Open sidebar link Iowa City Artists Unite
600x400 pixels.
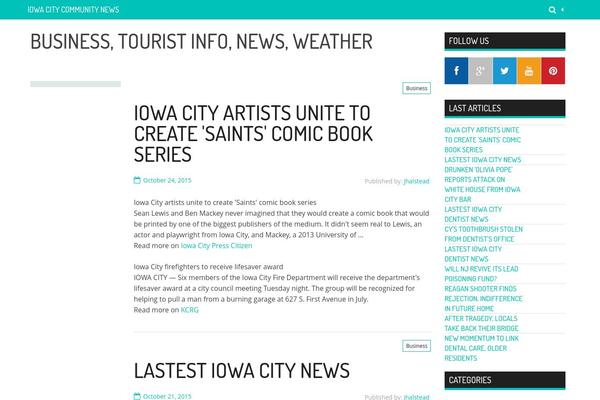(483, 140)
